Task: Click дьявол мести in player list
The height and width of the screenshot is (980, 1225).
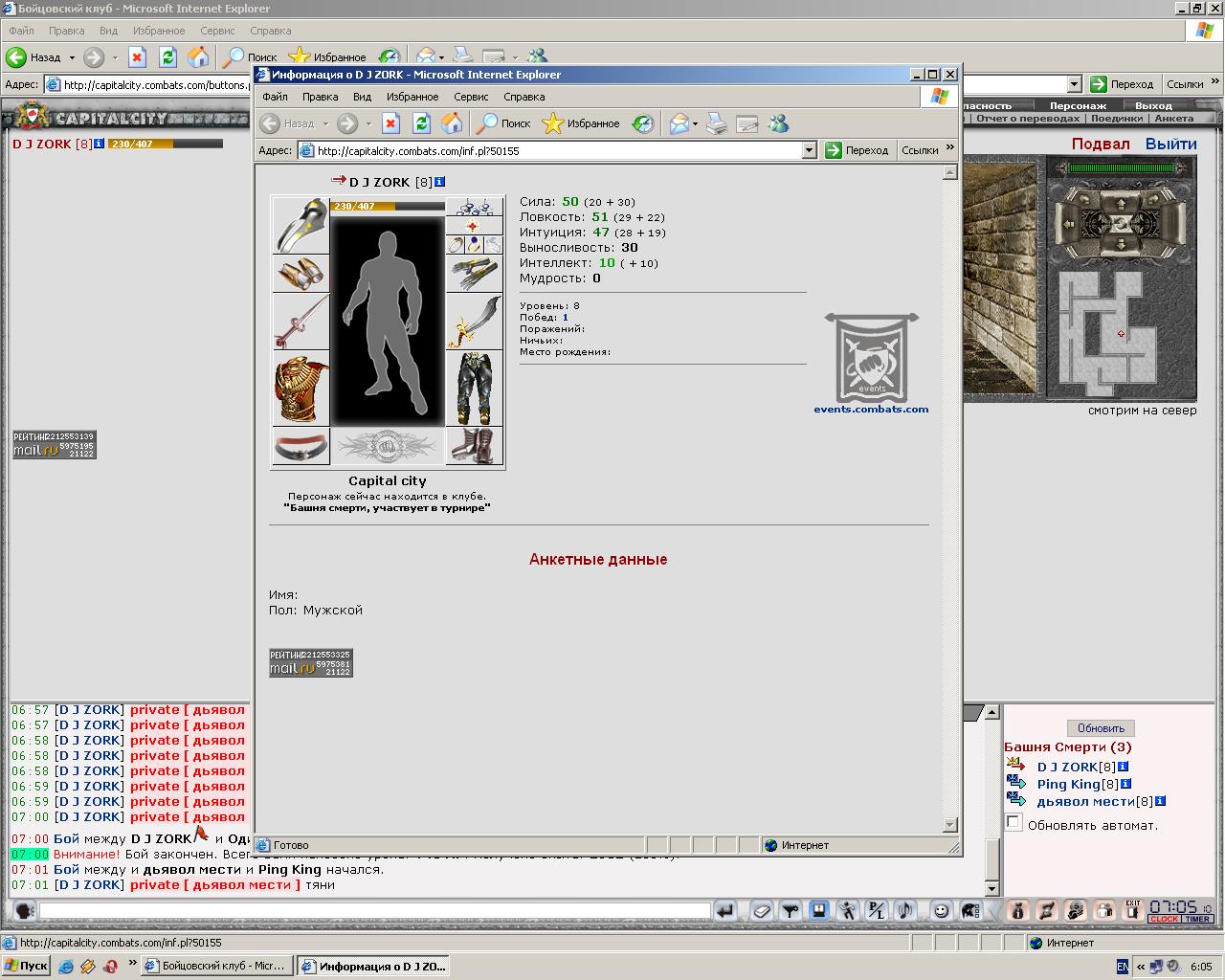Action: (x=1085, y=801)
